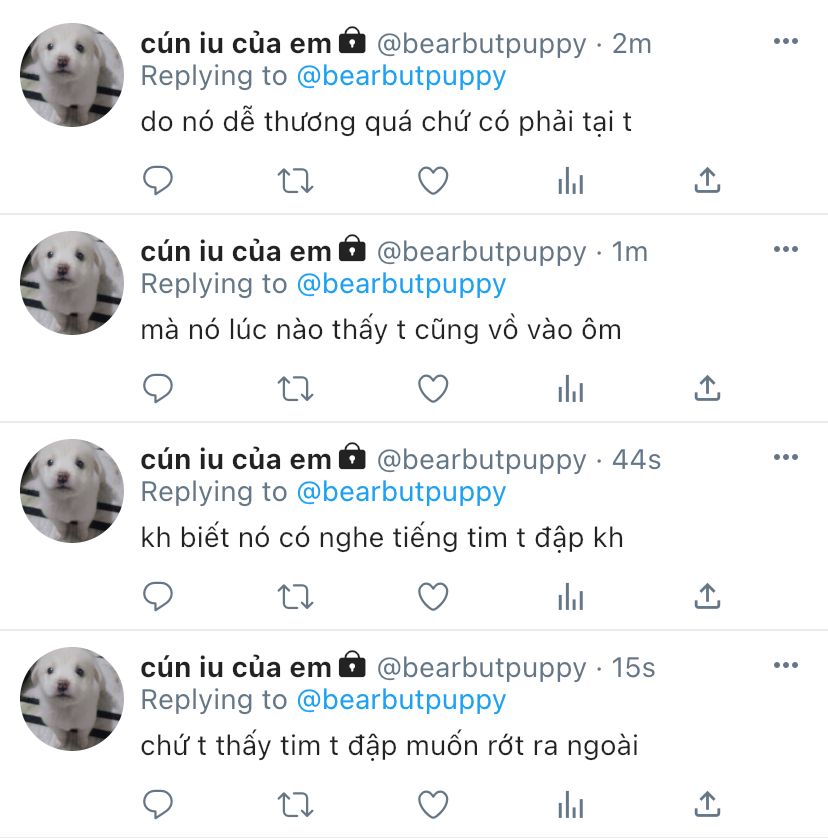
Task: Reply to the tweet posted 2m ago
Action: (x=158, y=181)
